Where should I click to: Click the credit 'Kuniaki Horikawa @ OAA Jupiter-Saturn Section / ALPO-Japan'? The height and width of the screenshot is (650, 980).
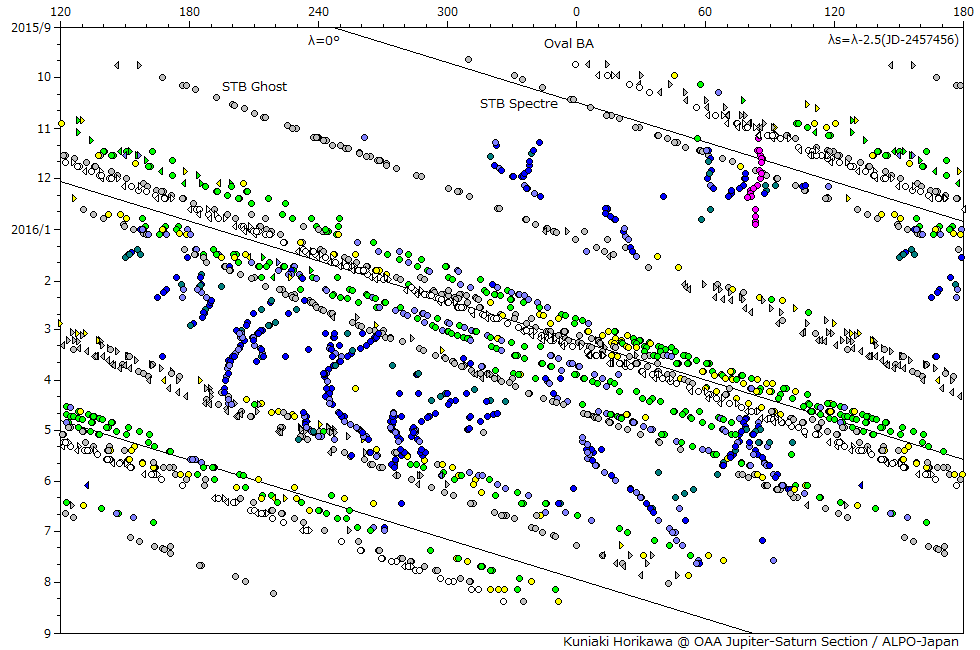pos(761,641)
